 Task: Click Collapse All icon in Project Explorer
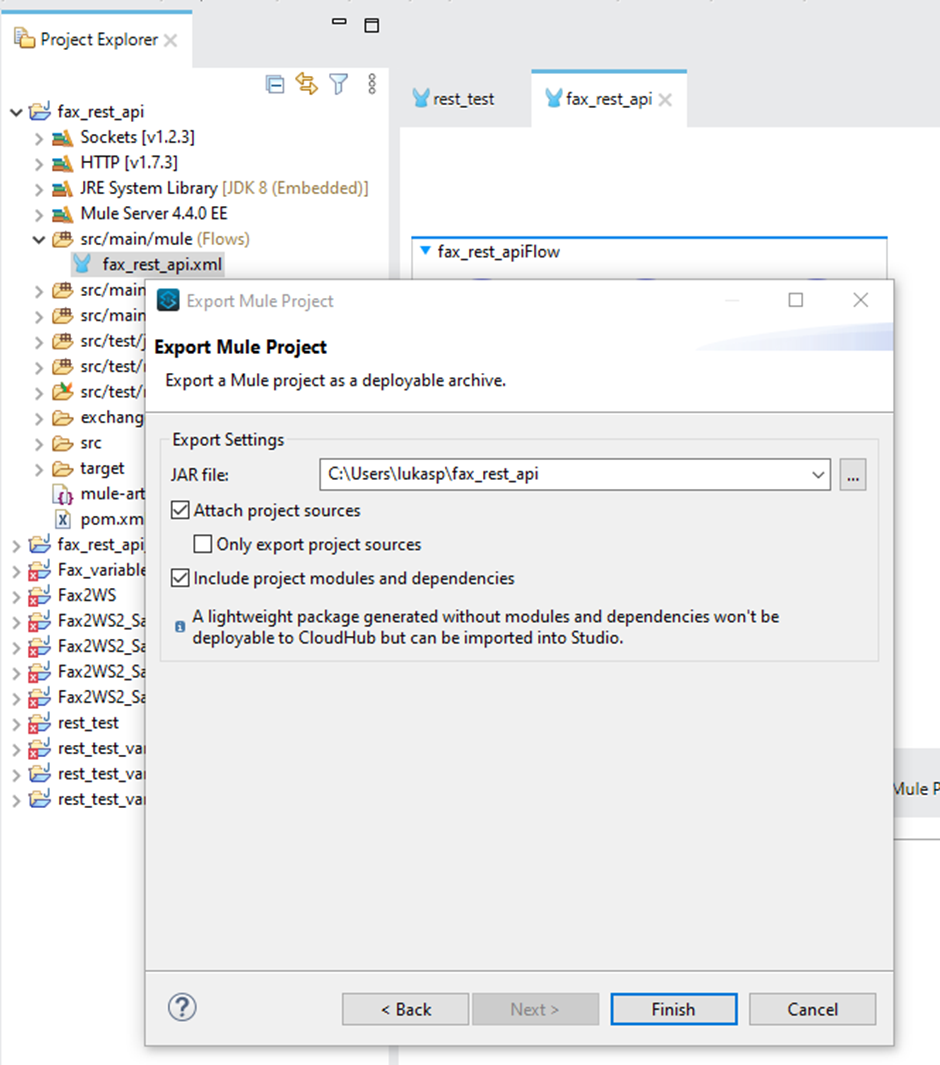tap(275, 84)
